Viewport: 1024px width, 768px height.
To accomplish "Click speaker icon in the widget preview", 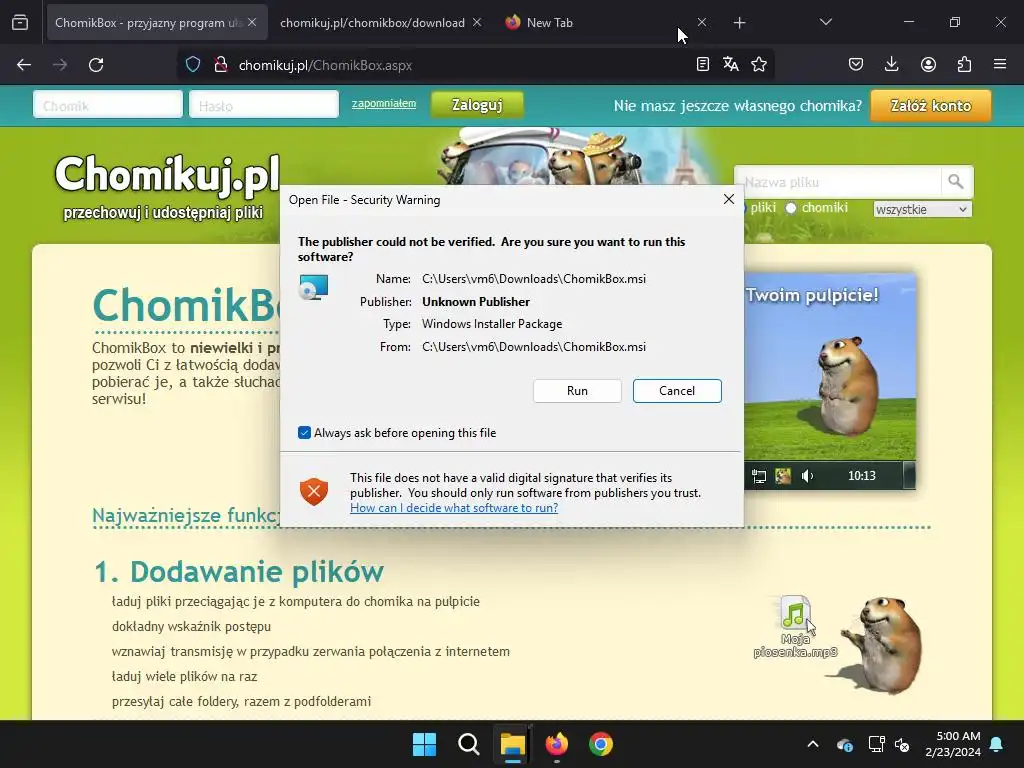I will pos(807,476).
